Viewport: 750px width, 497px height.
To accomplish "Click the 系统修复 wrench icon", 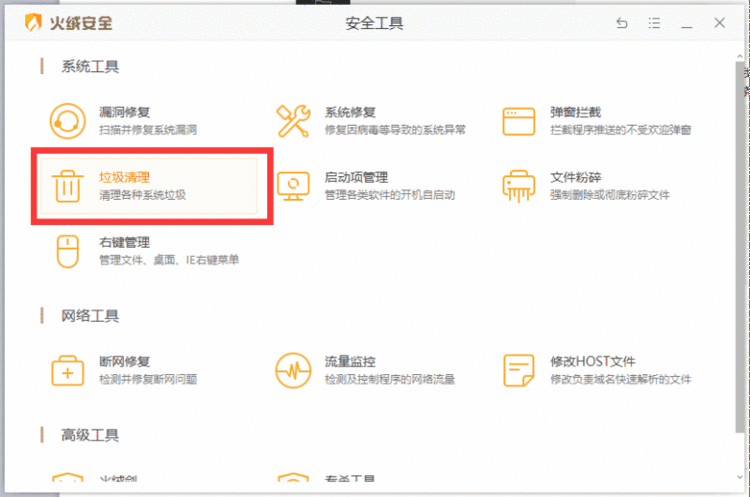I will tap(294, 120).
